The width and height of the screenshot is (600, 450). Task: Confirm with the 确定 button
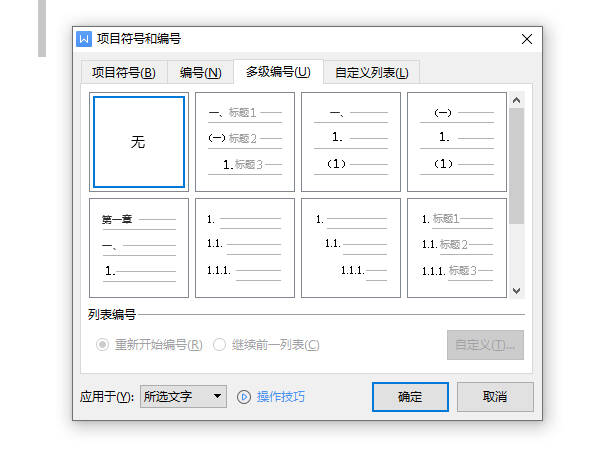click(410, 397)
